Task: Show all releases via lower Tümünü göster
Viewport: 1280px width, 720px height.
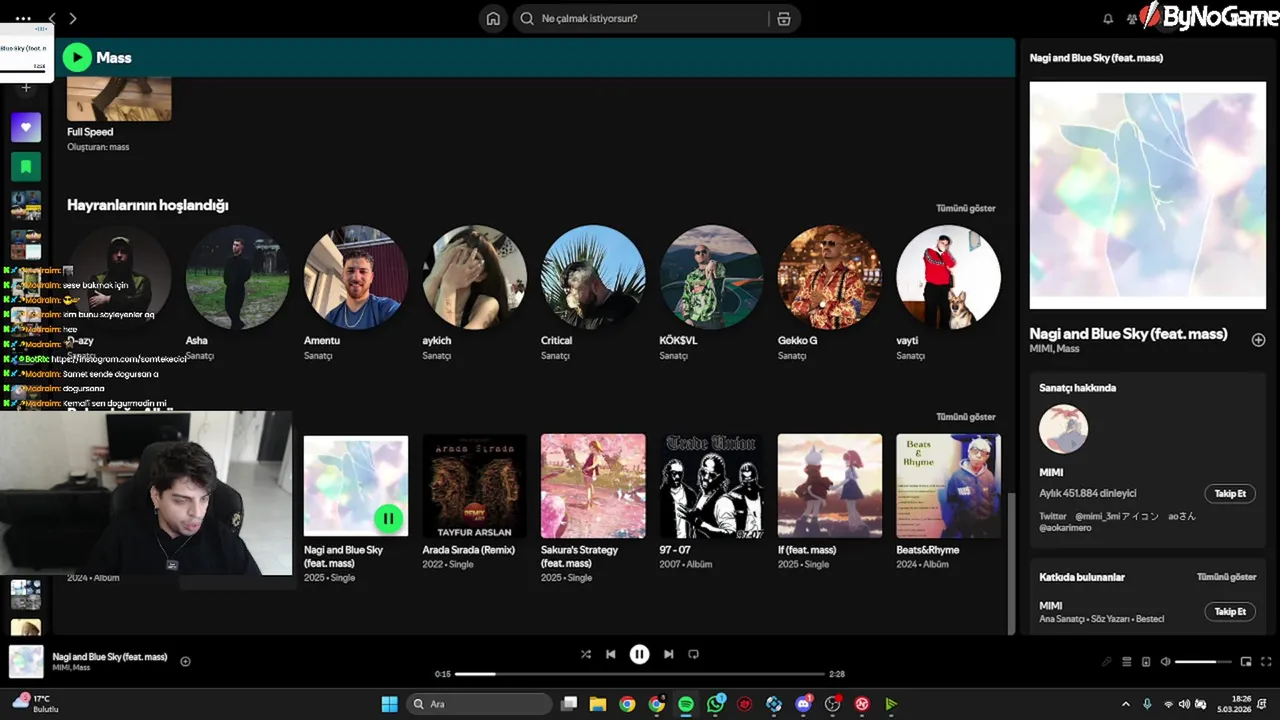Action: [965, 416]
